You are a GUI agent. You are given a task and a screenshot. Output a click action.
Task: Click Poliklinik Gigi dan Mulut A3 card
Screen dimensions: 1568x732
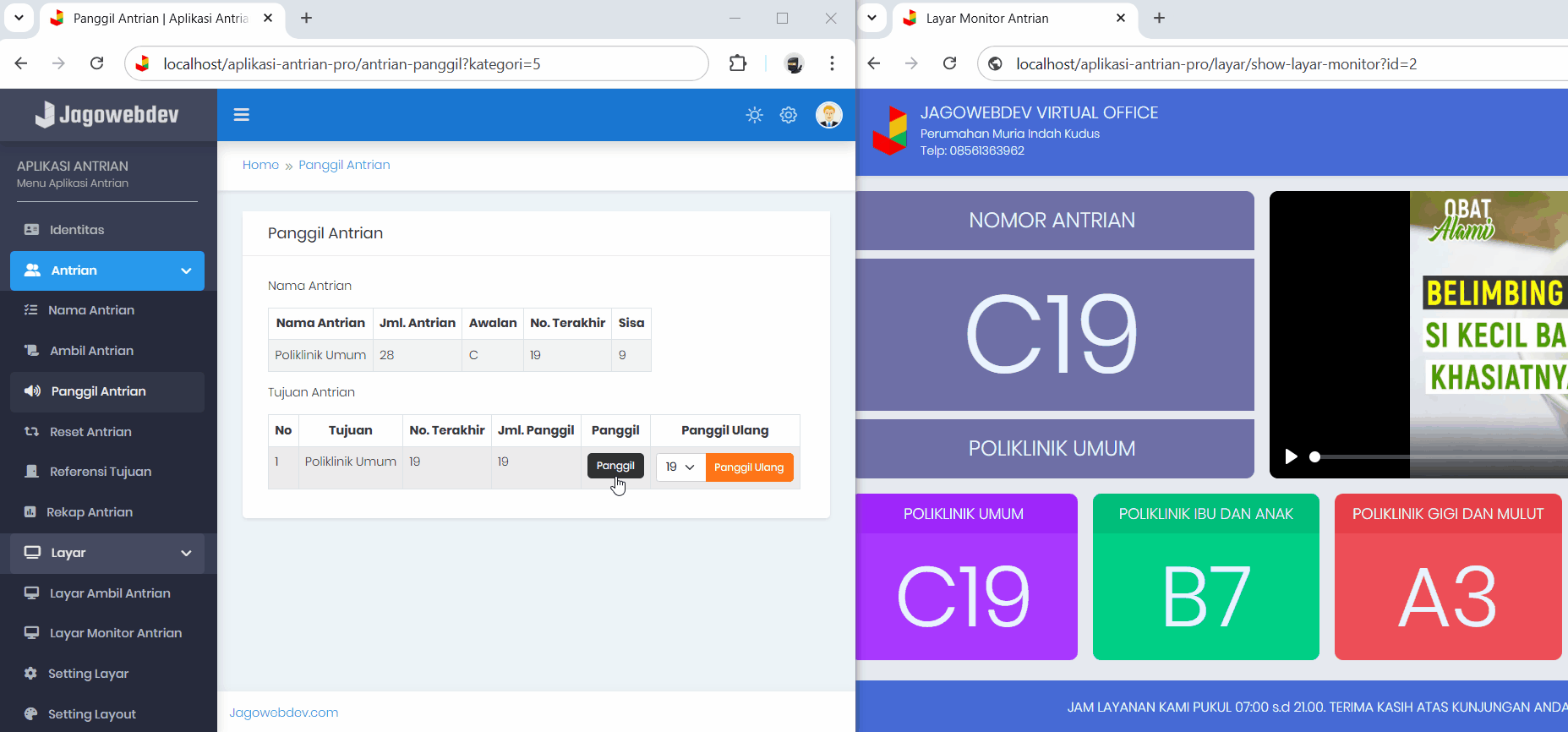pos(1448,576)
